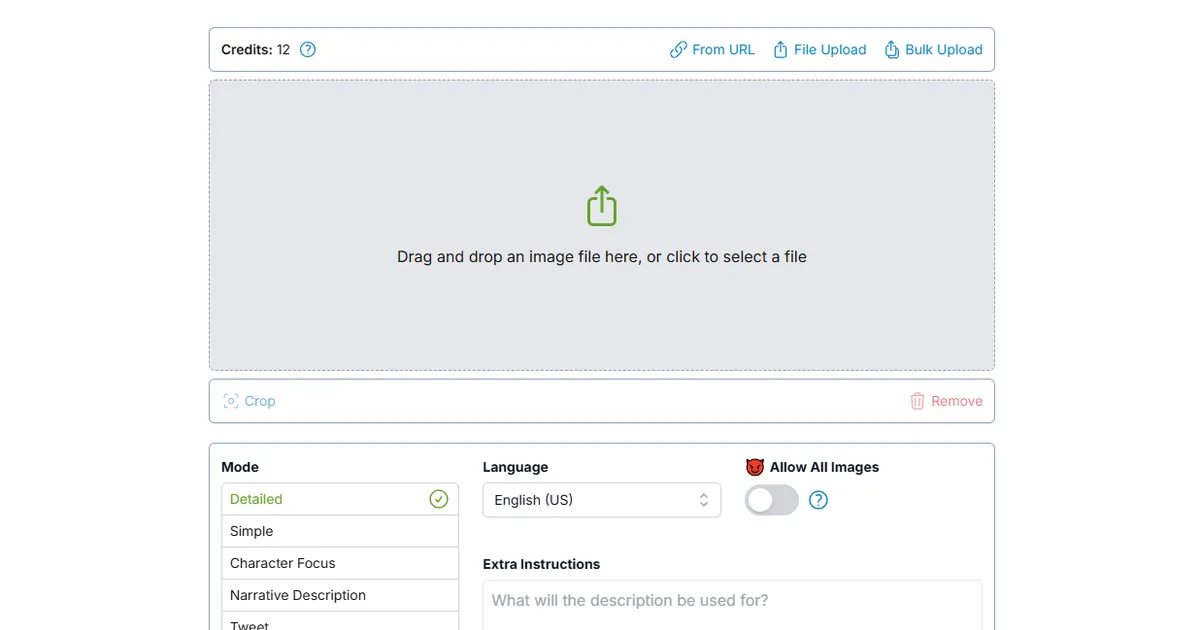This screenshot has width=1200, height=630.
Task: Click the help icon beside the Allow All Images toggle
Action: (818, 500)
